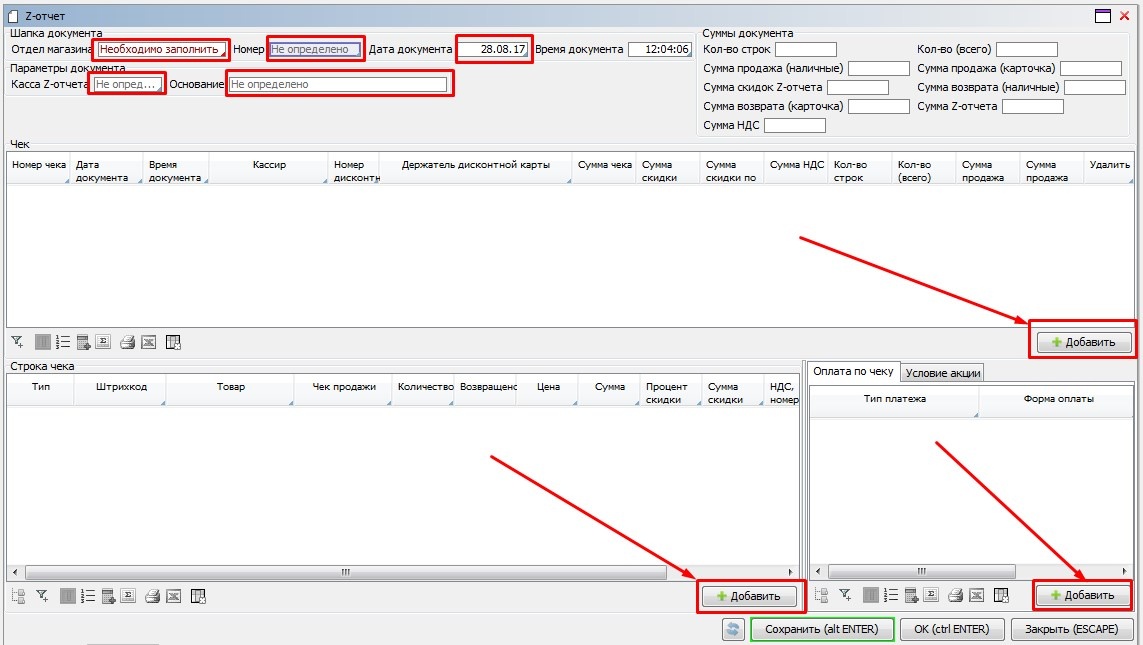The width and height of the screenshot is (1143, 645).
Task: Click the printer icon under the Чек table
Action: point(127,342)
